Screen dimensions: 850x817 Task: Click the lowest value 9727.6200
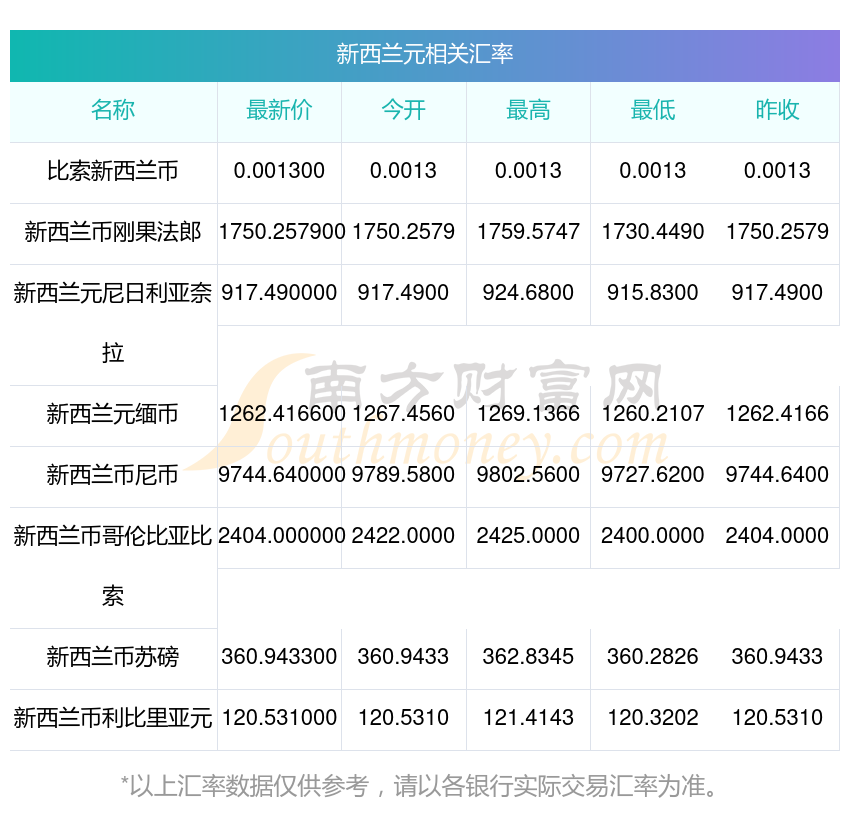(653, 475)
